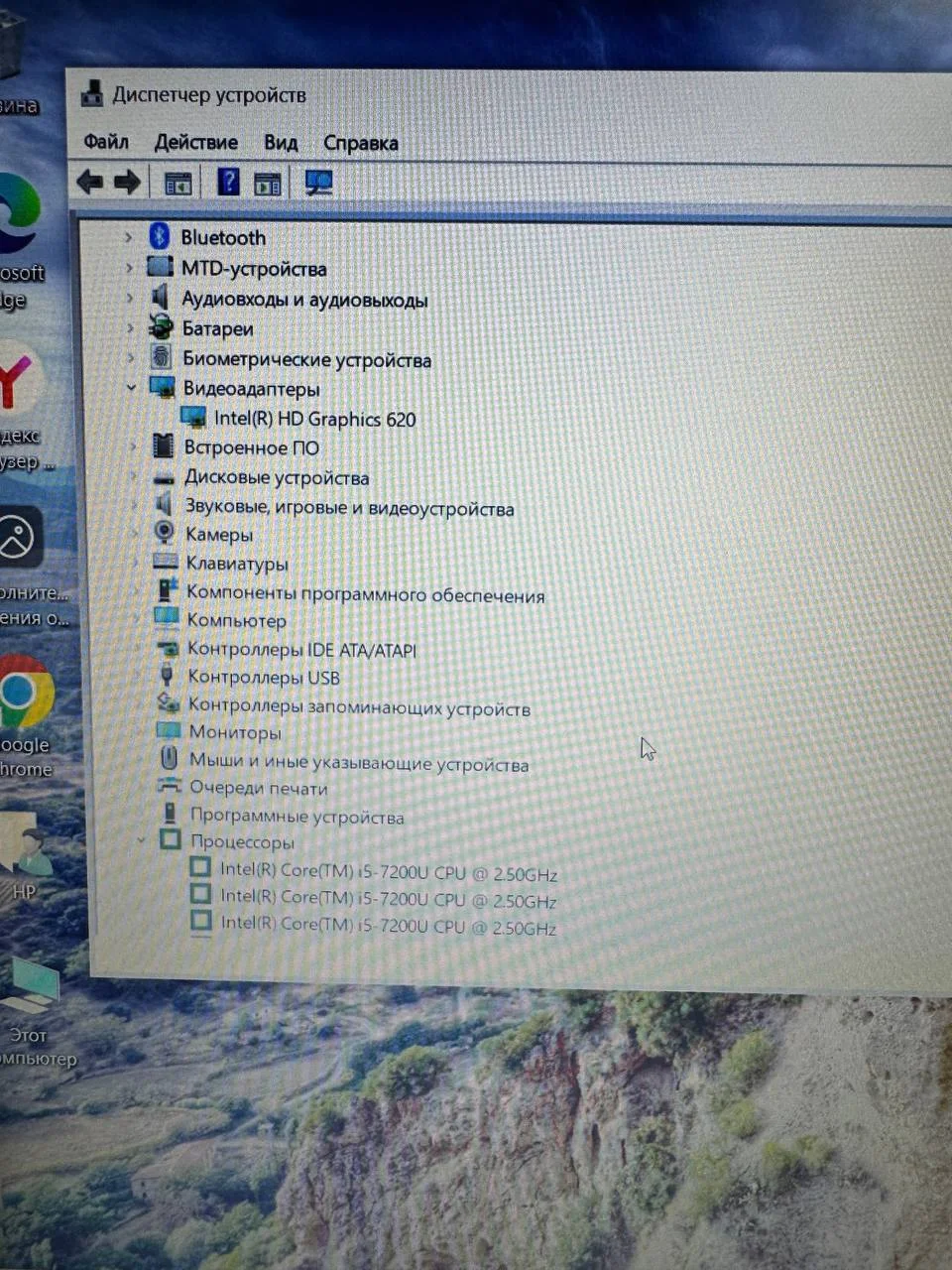The image size is (952, 1270).
Task: Select Компоненты программного обеспечения label
Action: coord(365,593)
